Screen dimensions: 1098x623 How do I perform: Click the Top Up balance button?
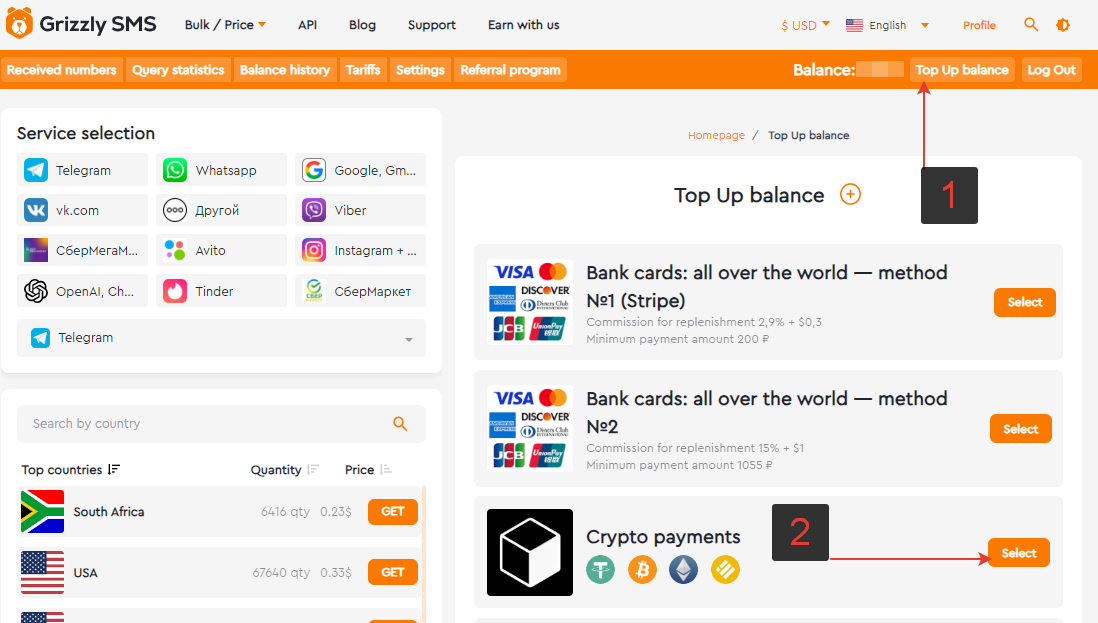click(962, 70)
